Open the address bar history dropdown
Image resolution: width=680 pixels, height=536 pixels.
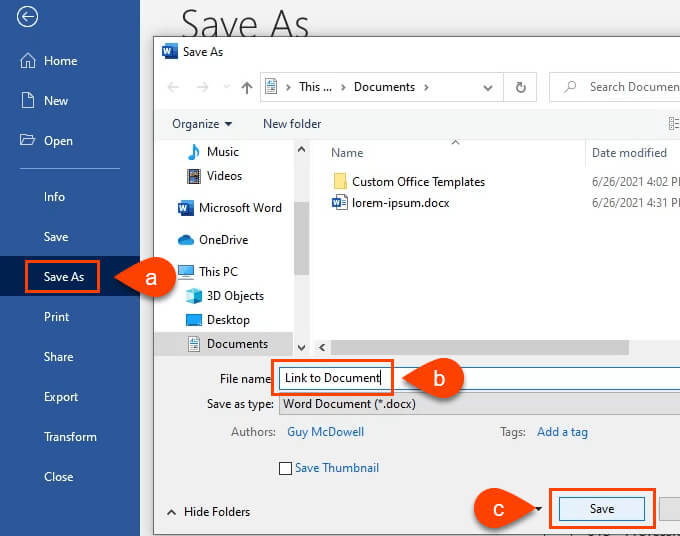488,88
